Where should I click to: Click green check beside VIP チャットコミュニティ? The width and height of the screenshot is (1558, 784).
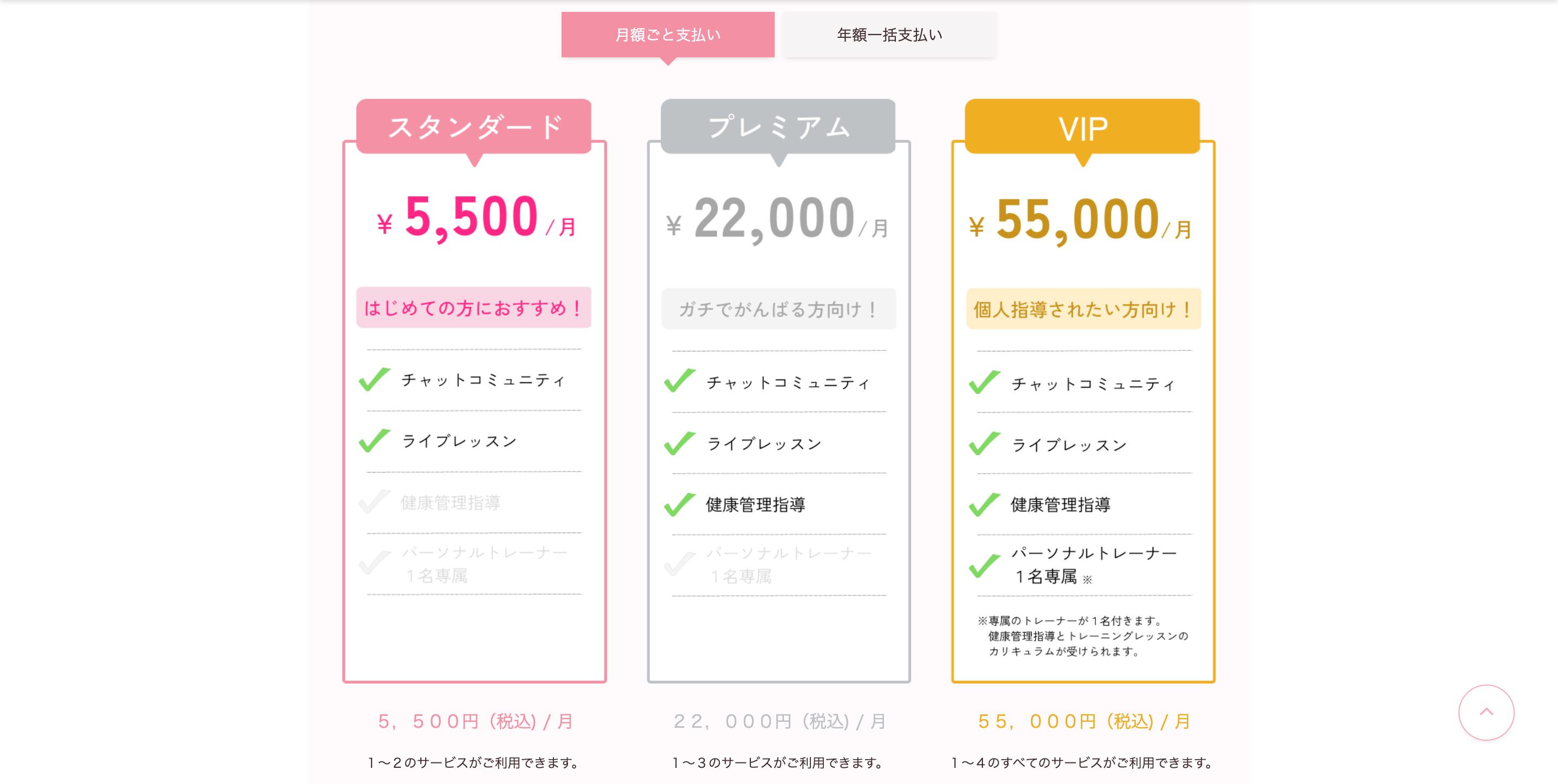click(x=984, y=383)
